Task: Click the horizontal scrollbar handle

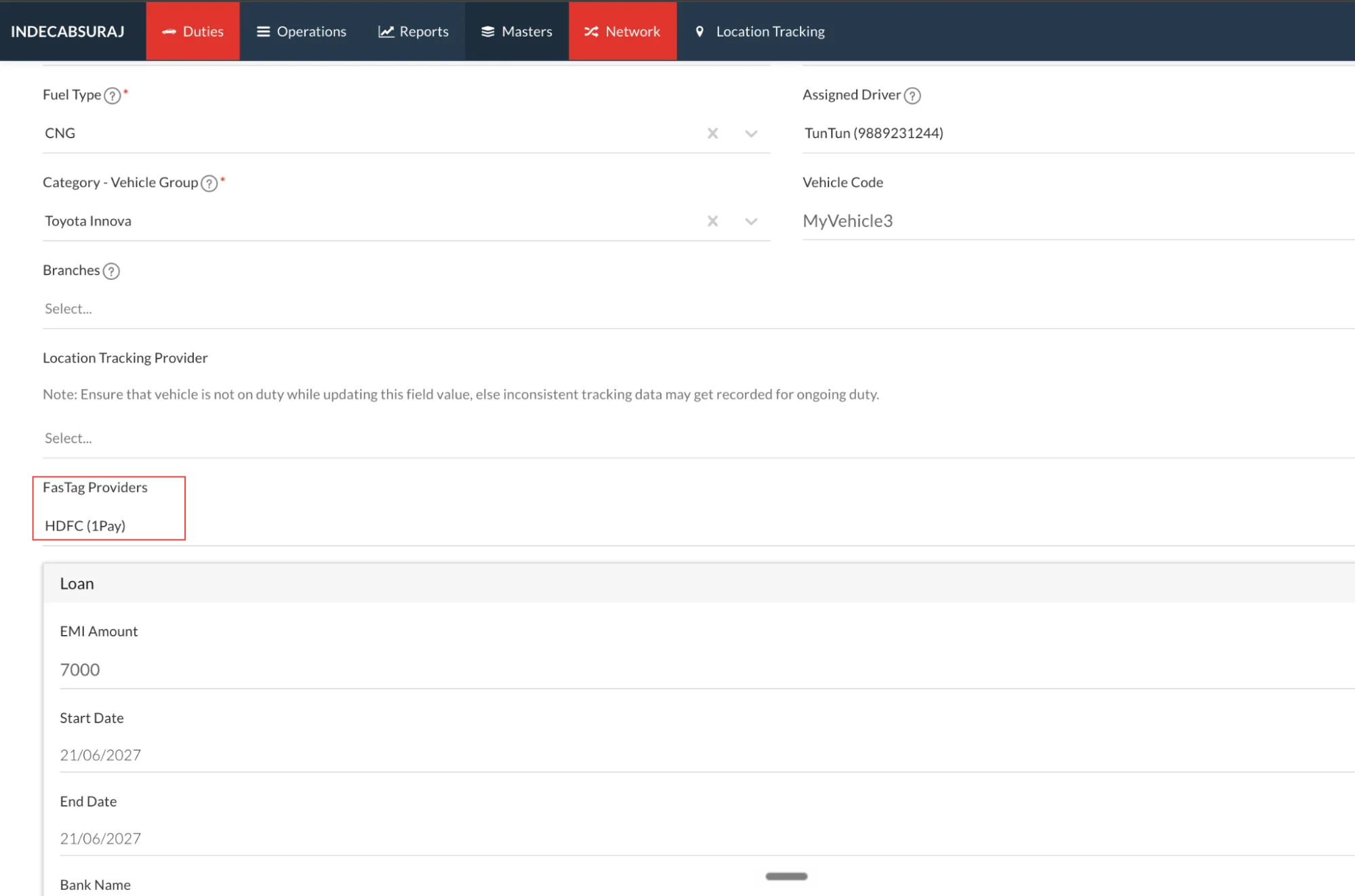Action: pos(786,876)
